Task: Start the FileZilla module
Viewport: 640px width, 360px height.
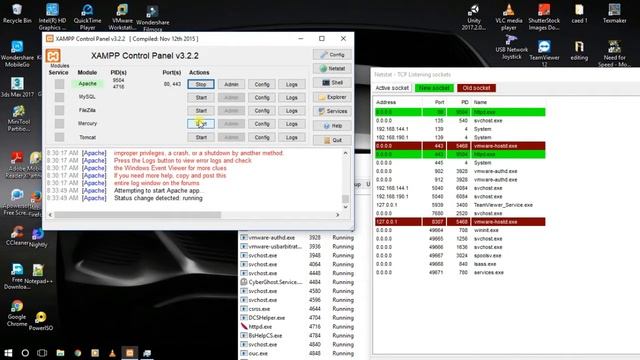Action: point(201,111)
